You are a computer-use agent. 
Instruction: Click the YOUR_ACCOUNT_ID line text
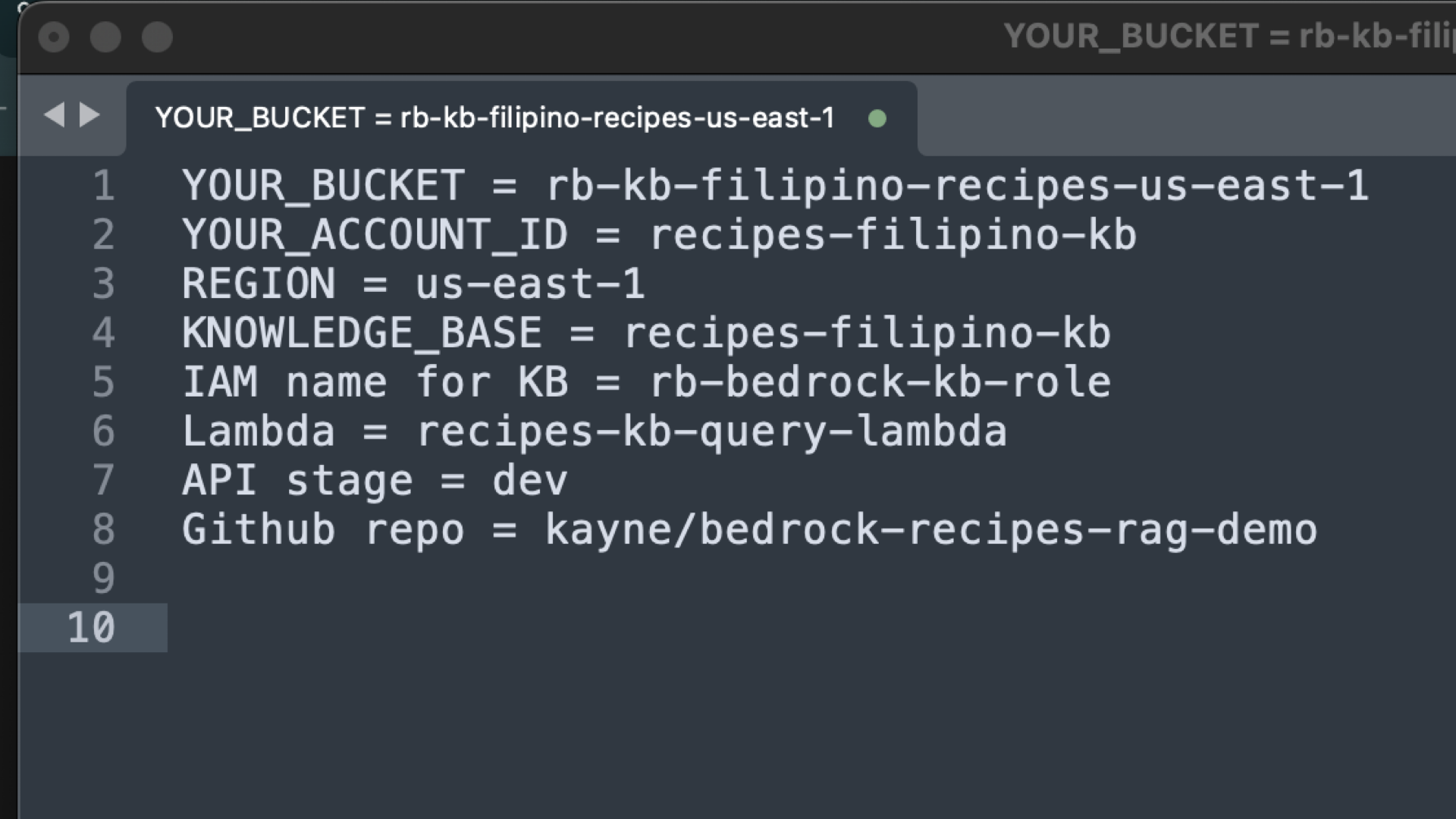pyautogui.click(x=660, y=234)
